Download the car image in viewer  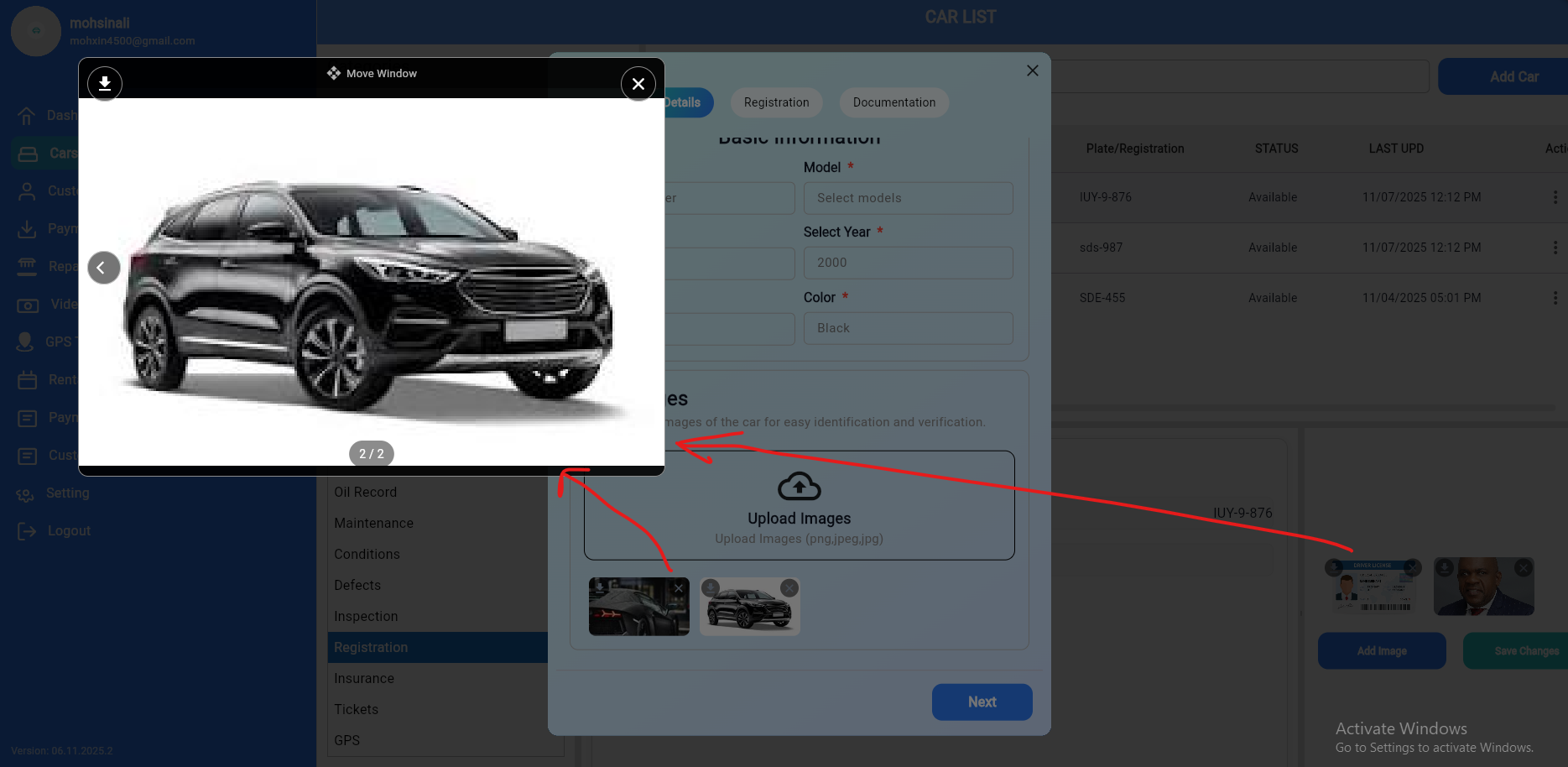(105, 84)
